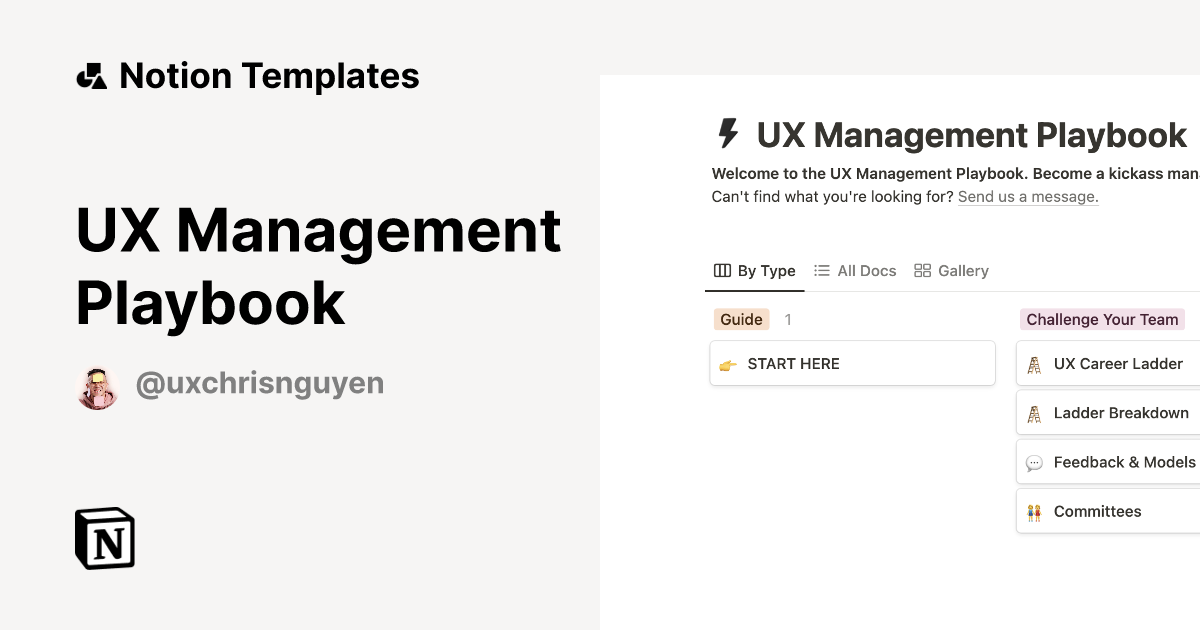Click the list icon next to All Docs

[822, 270]
